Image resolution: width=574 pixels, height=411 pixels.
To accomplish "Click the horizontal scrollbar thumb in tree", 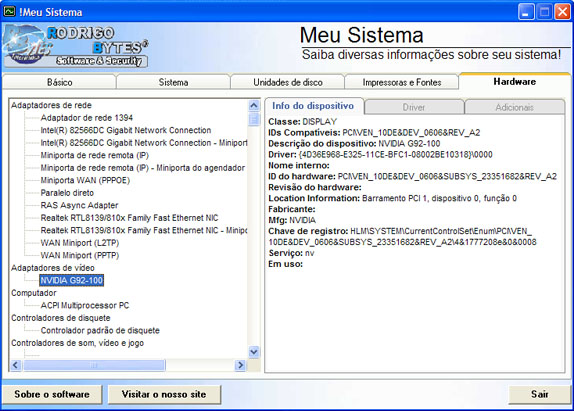I will tap(94, 365).
